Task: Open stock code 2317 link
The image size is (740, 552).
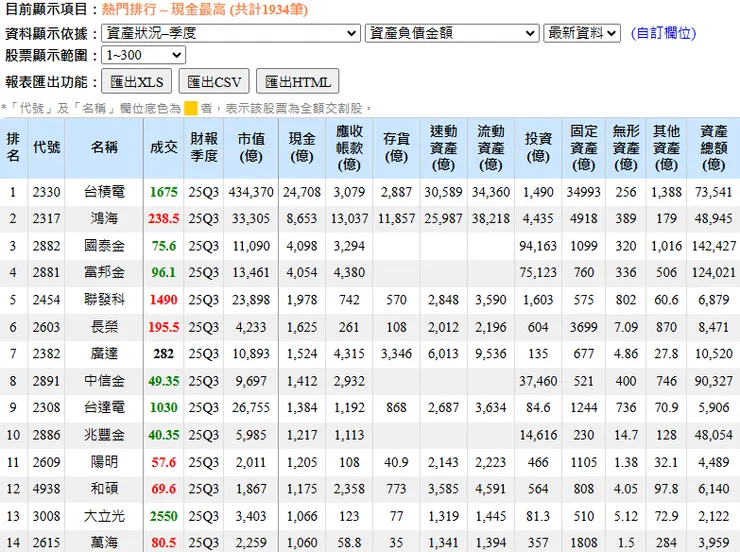Action: [46, 219]
